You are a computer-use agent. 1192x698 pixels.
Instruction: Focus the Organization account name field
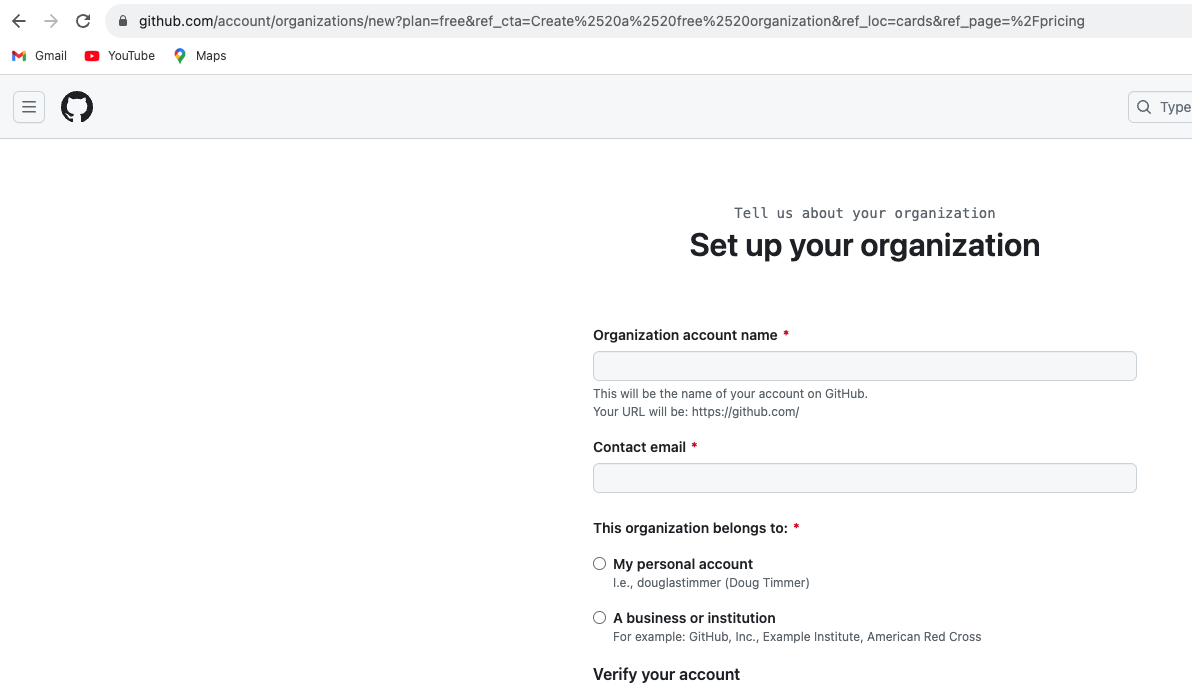click(864, 366)
